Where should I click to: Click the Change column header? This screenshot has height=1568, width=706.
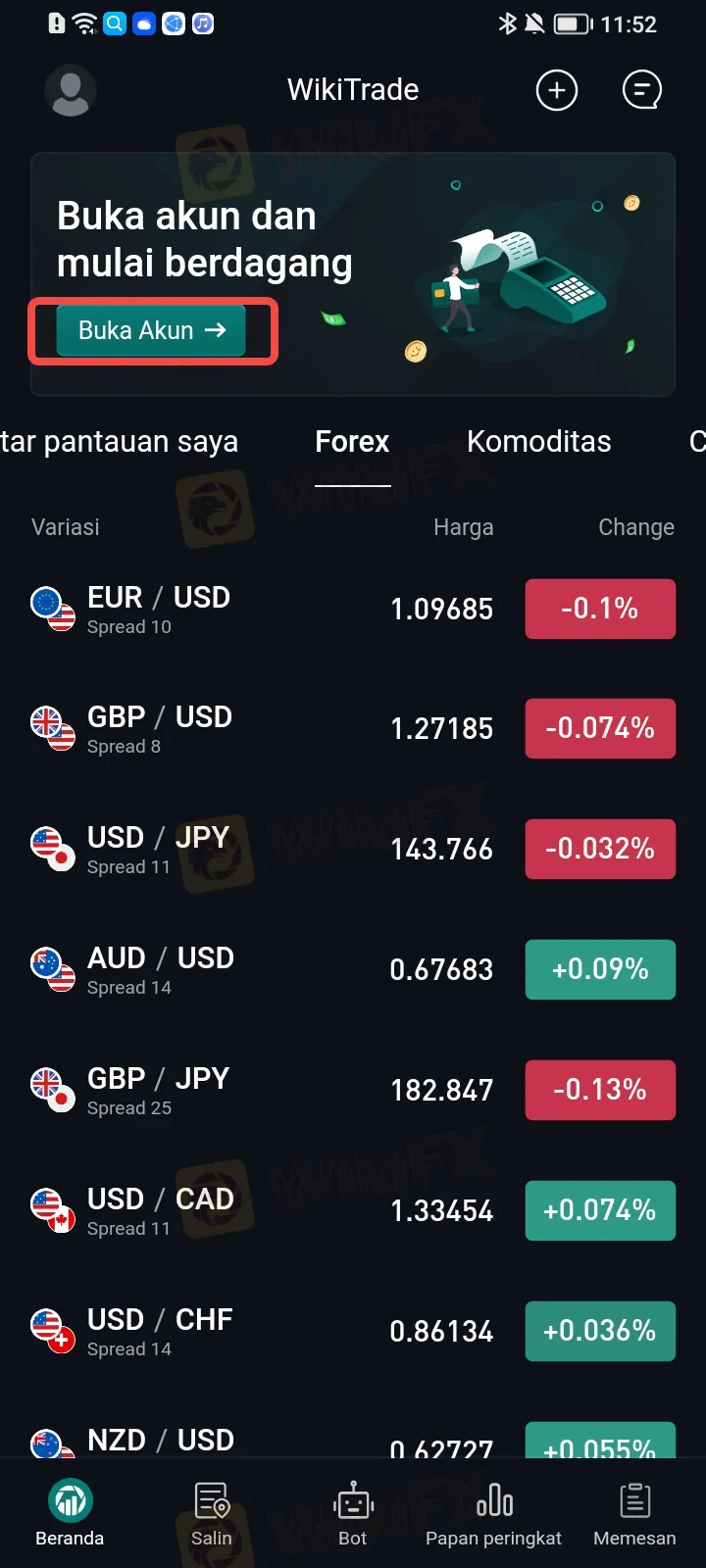pyautogui.click(x=635, y=527)
